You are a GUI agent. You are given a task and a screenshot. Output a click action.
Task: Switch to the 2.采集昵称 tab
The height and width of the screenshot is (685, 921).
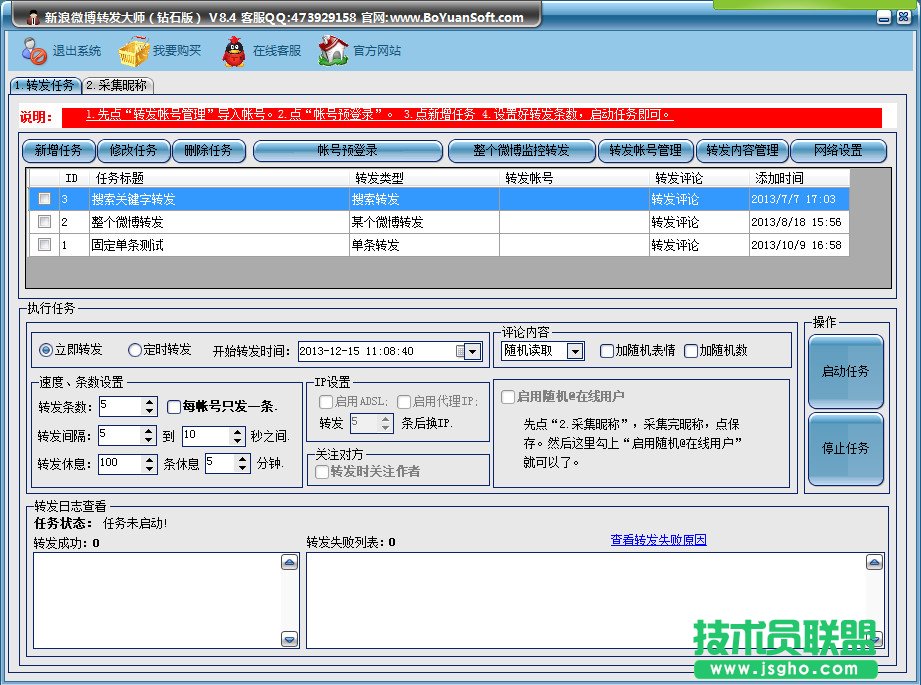coord(115,86)
